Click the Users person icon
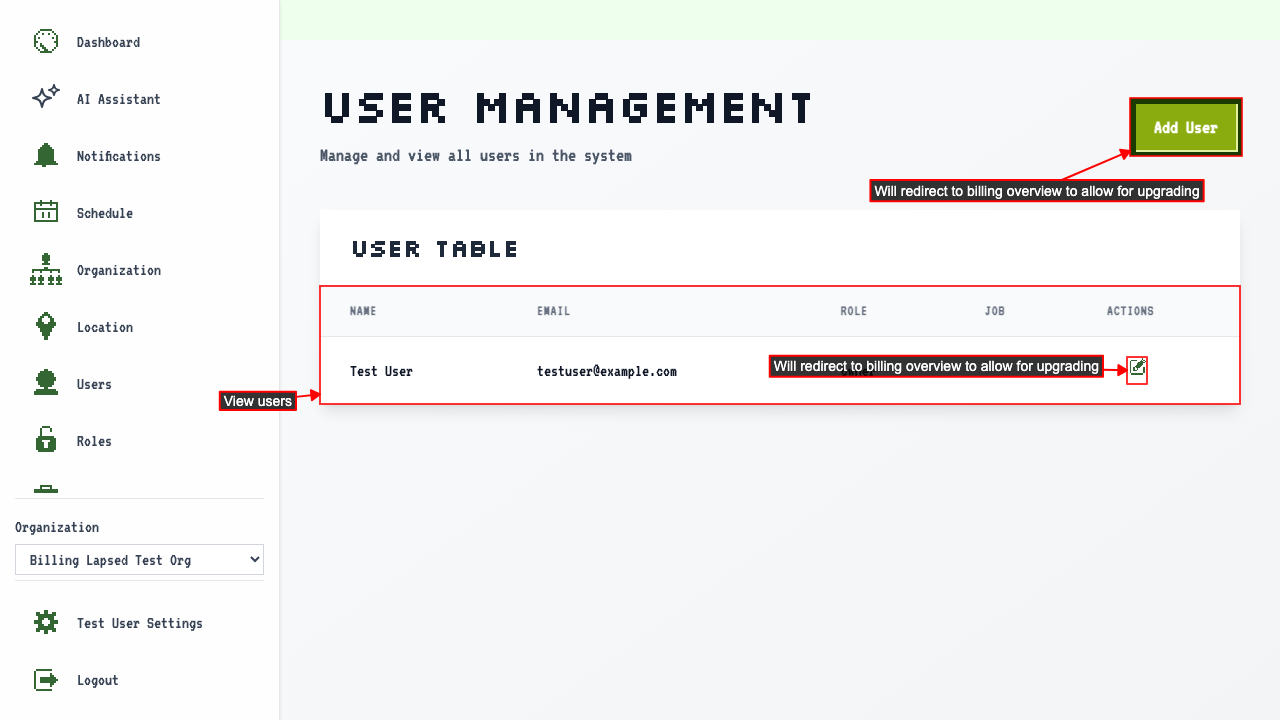This screenshot has height=720, width=1280. 46,383
